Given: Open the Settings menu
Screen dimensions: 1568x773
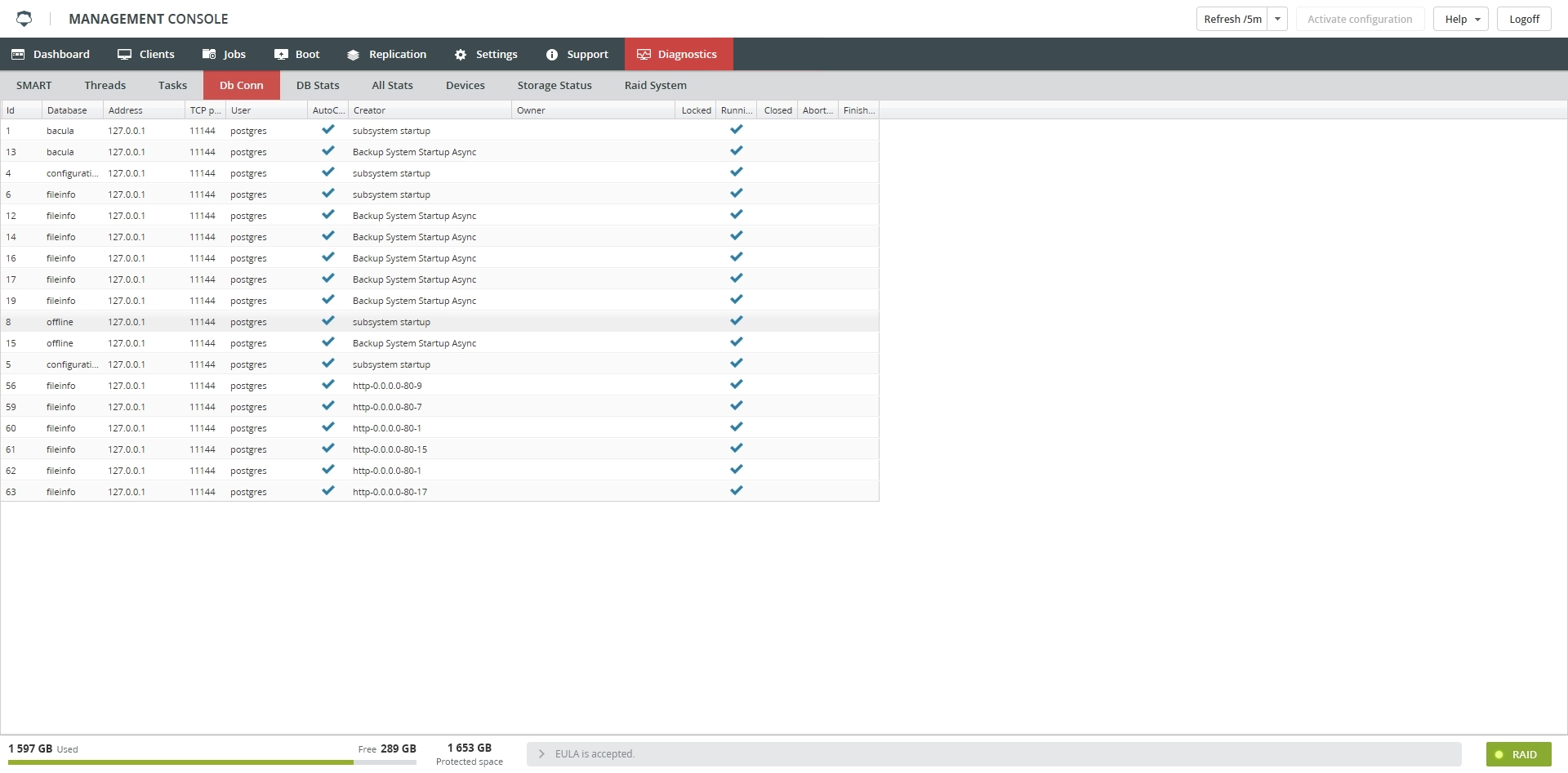Looking at the screenshot, I should [487, 54].
